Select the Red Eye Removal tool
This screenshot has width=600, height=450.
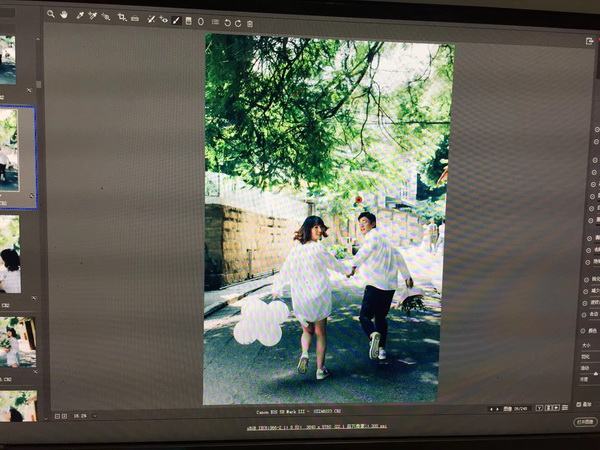[x=163, y=19]
